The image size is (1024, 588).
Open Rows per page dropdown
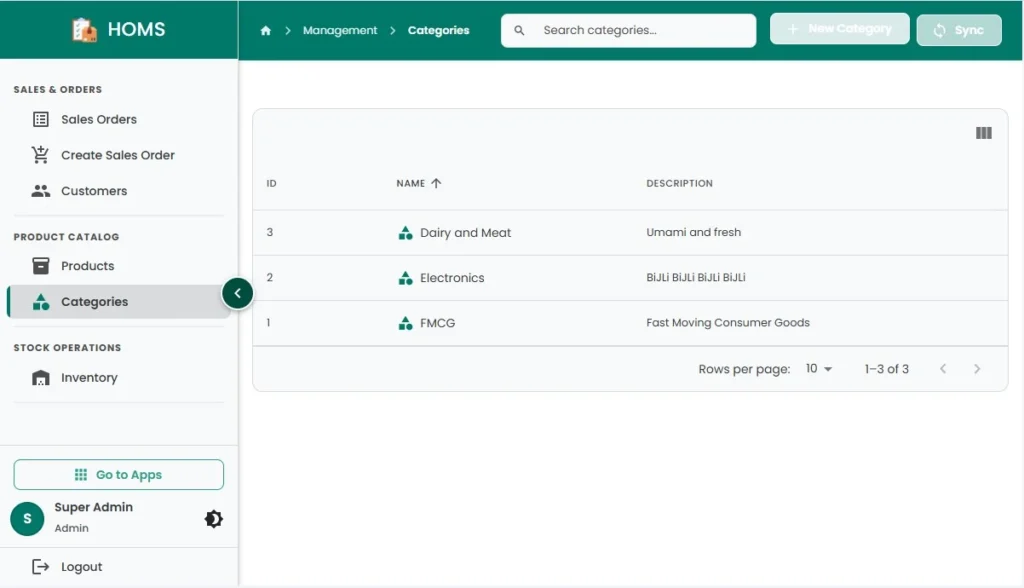pyautogui.click(x=819, y=369)
